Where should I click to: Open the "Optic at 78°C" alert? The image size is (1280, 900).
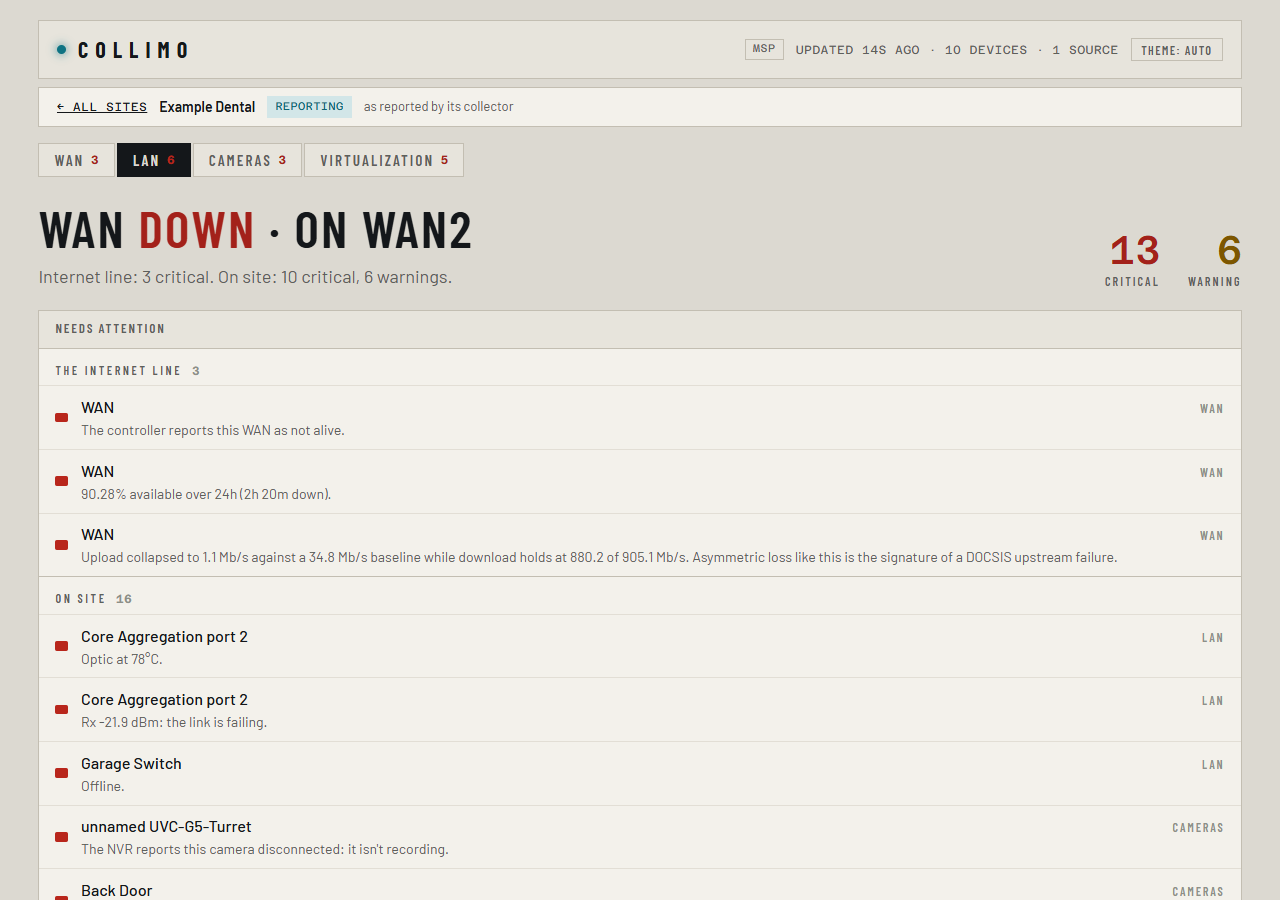[x=640, y=647]
